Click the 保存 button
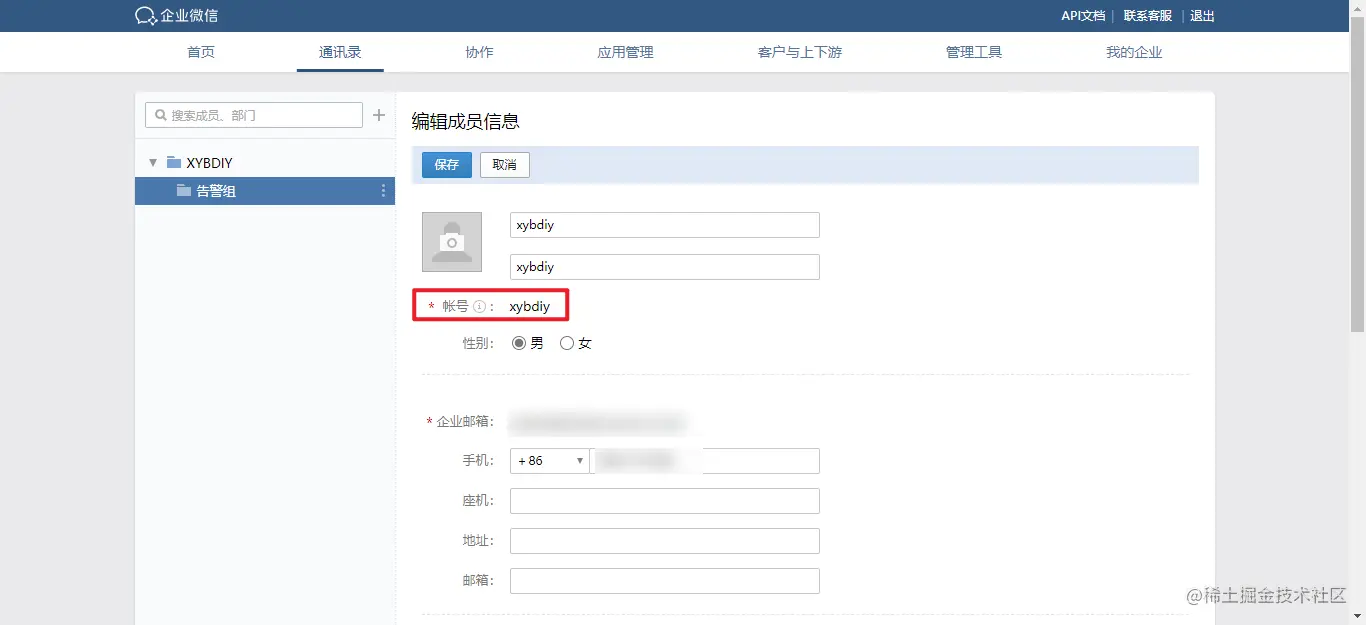This screenshot has width=1366, height=625. click(447, 165)
